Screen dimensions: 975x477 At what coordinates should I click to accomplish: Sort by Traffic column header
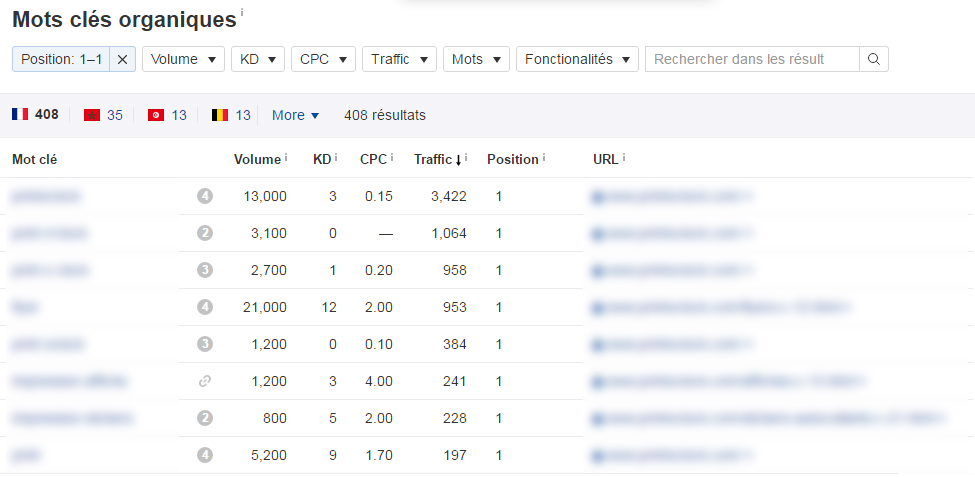(438, 160)
